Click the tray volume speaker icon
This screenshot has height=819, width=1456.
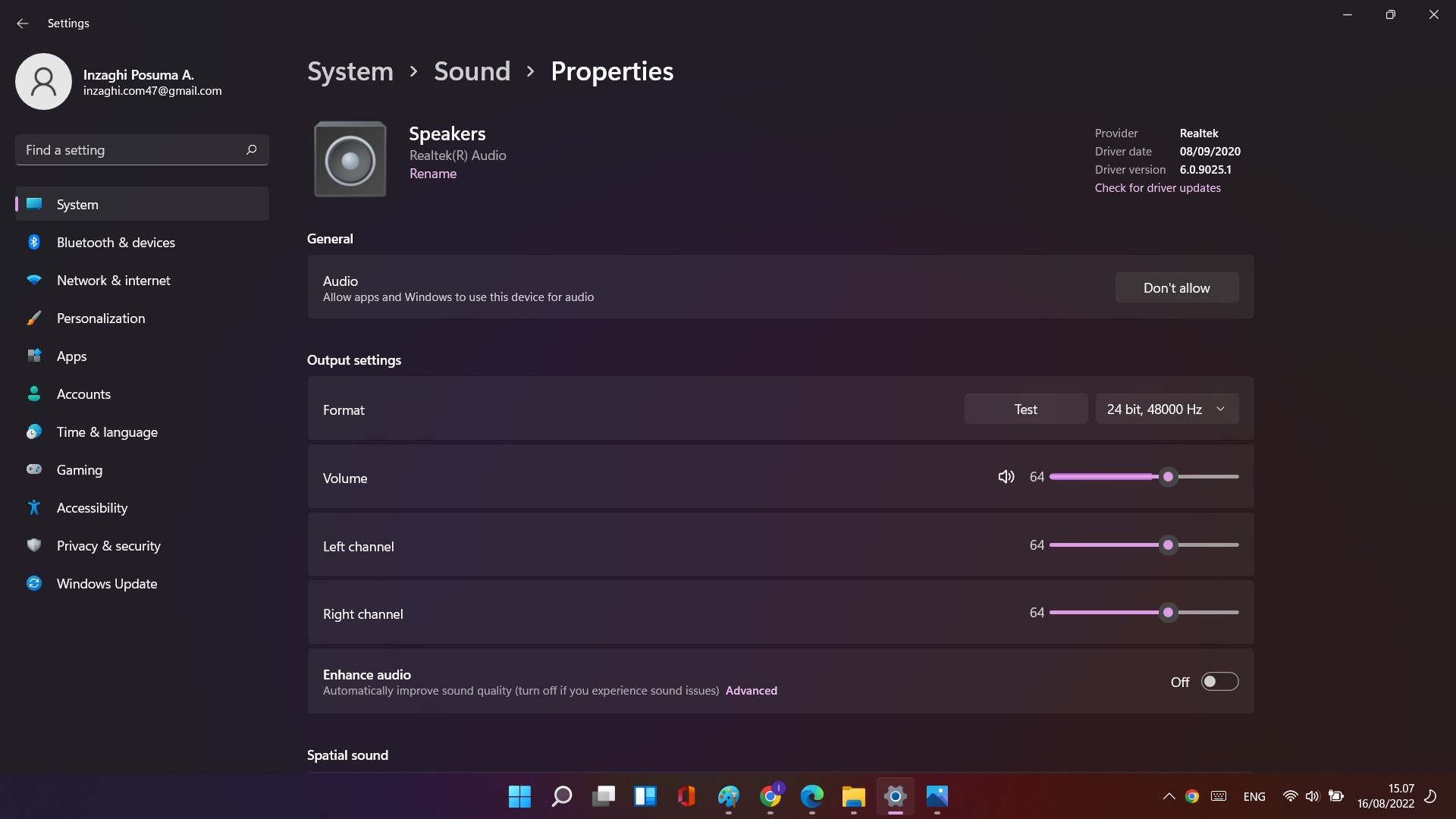1313,796
